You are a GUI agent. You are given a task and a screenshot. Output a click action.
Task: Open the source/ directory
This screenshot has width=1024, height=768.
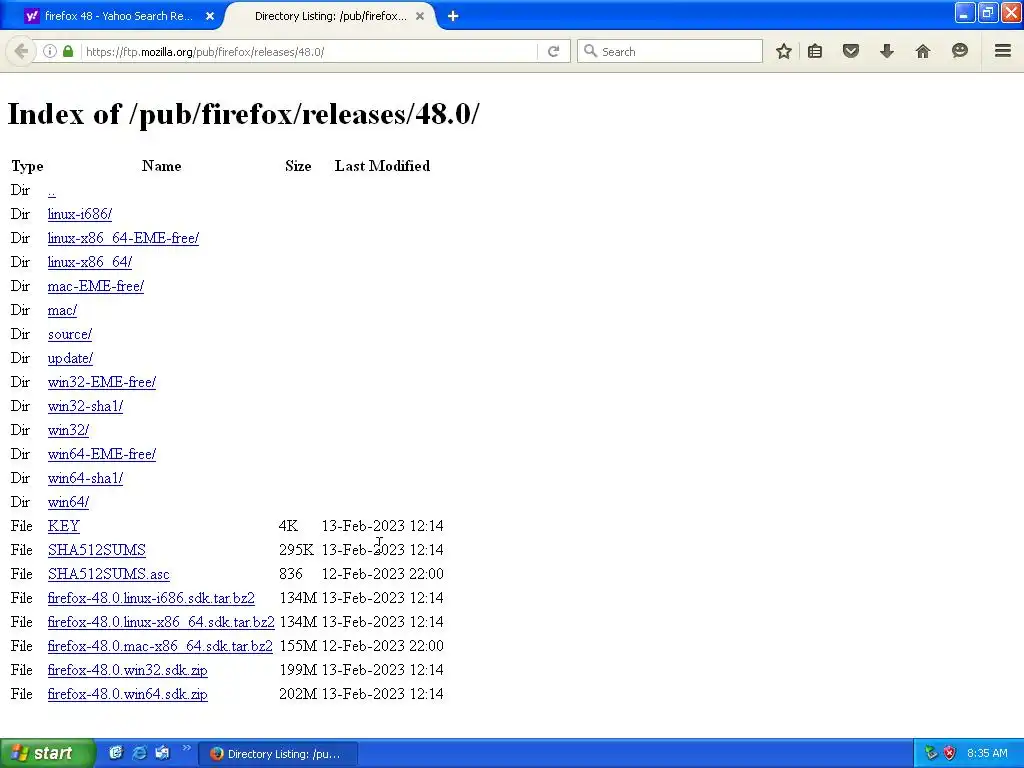pos(70,334)
